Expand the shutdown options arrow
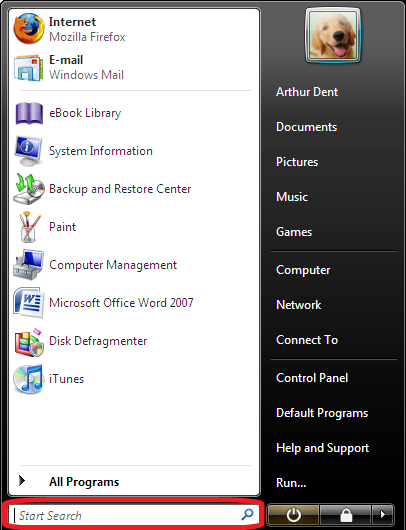This screenshot has width=406, height=530. 383,515
